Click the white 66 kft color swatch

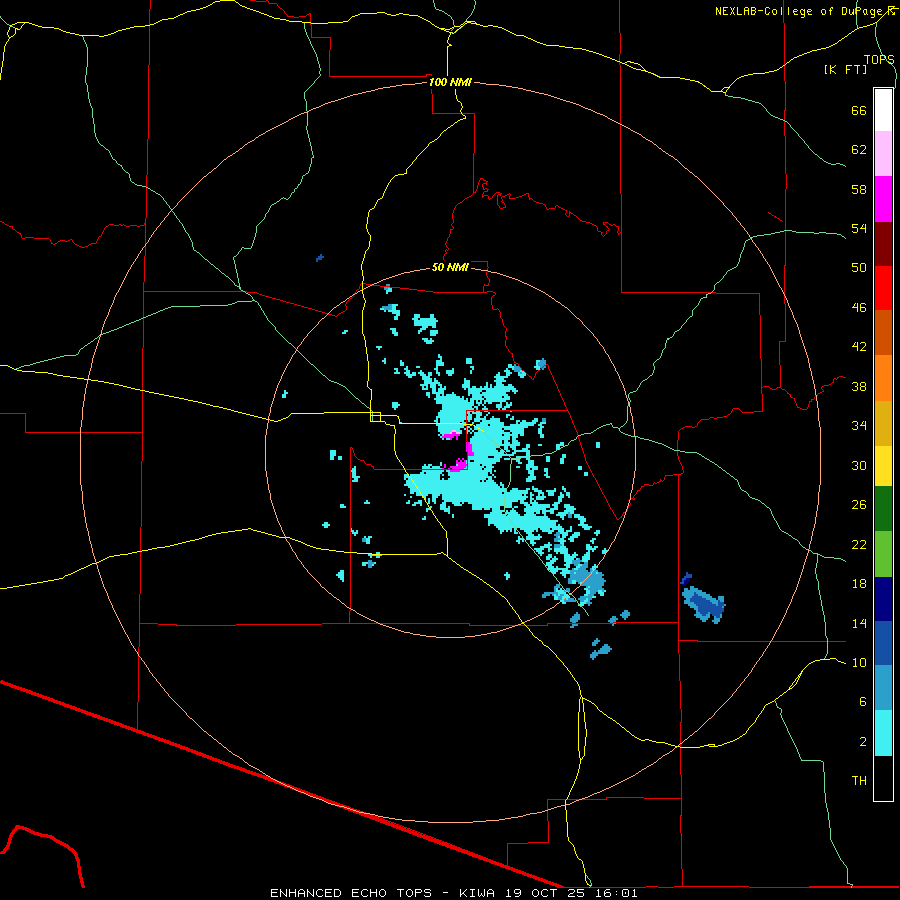883,110
